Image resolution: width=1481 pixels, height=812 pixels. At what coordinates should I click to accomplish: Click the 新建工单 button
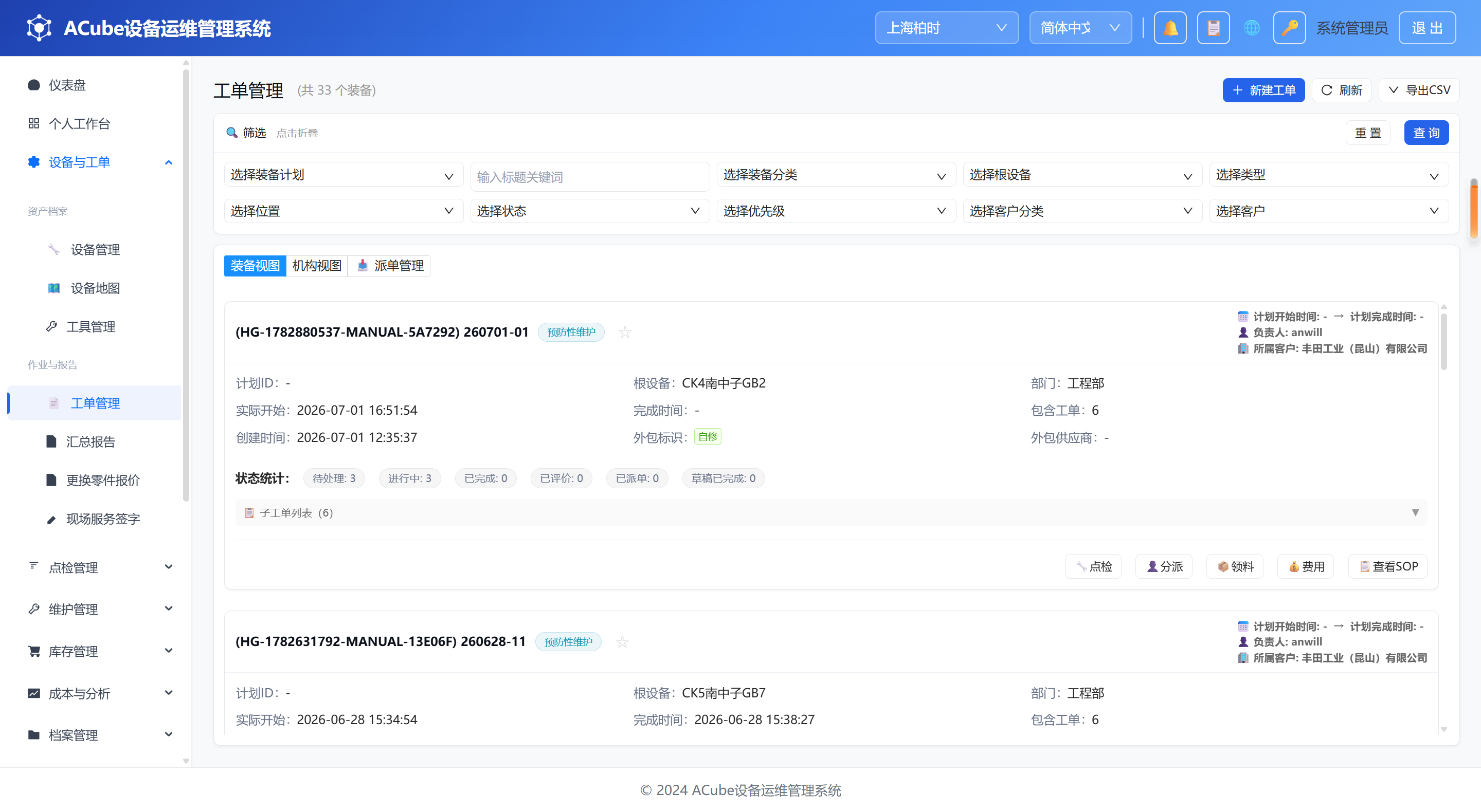point(1263,90)
